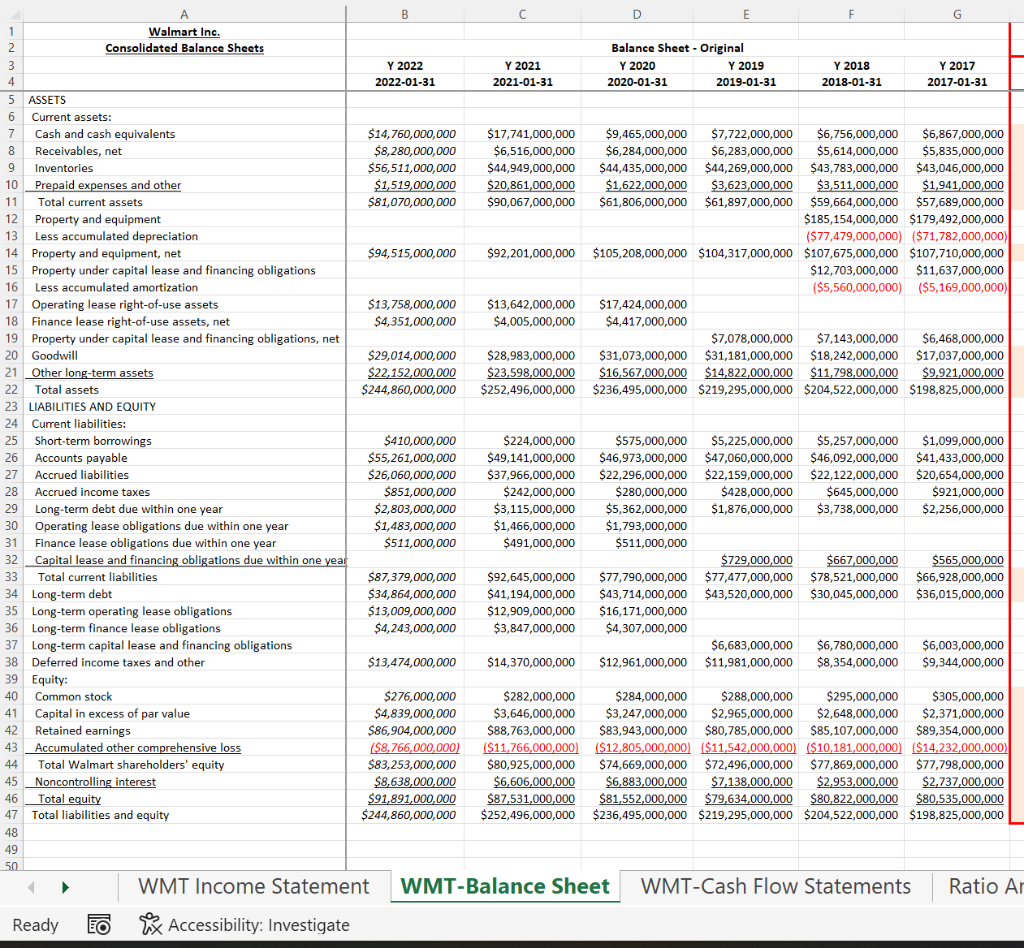
Task: Click 'Less accumulated amortization' label
Action: (116, 287)
